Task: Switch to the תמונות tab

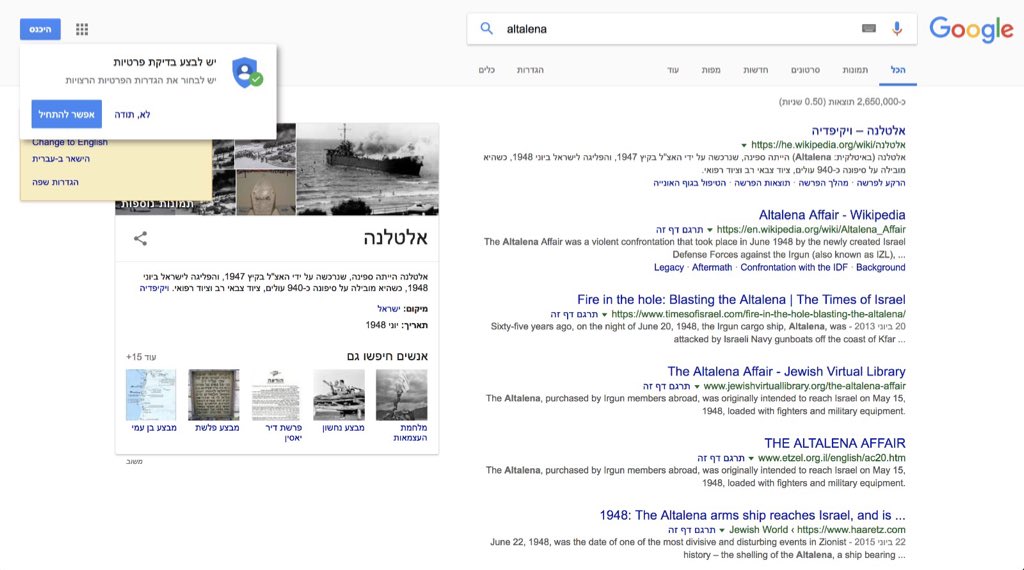Action: click(x=855, y=70)
